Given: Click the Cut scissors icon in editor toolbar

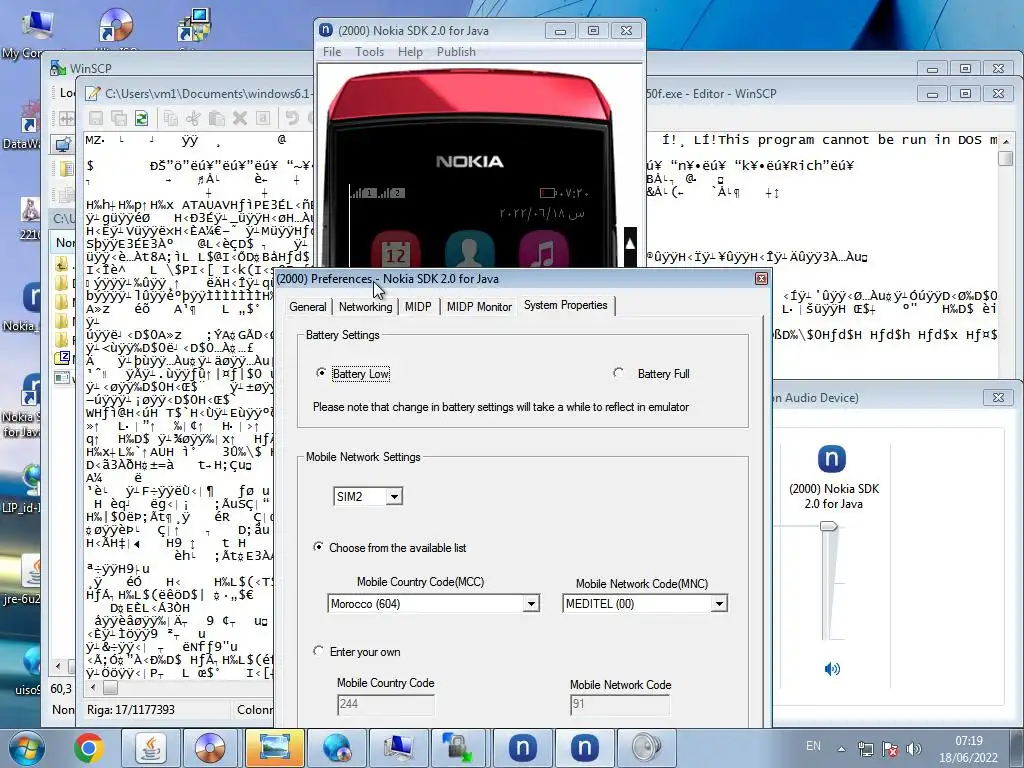Looking at the screenshot, I should (x=193, y=118).
